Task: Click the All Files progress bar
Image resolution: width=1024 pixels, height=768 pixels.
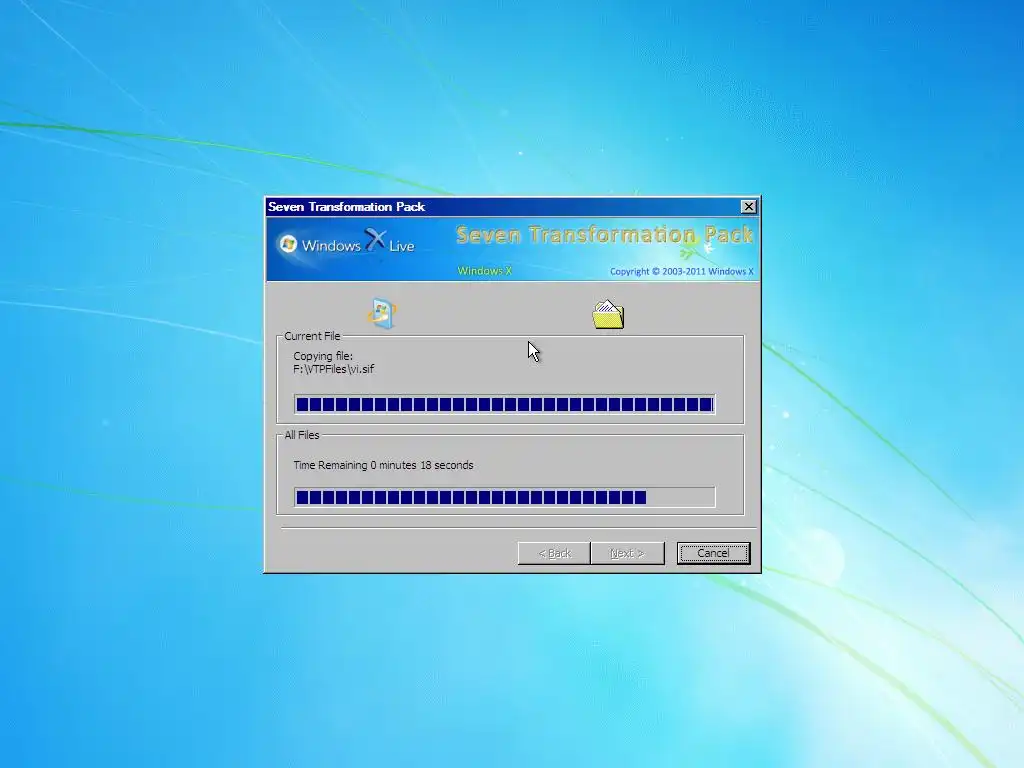Action: click(x=505, y=498)
